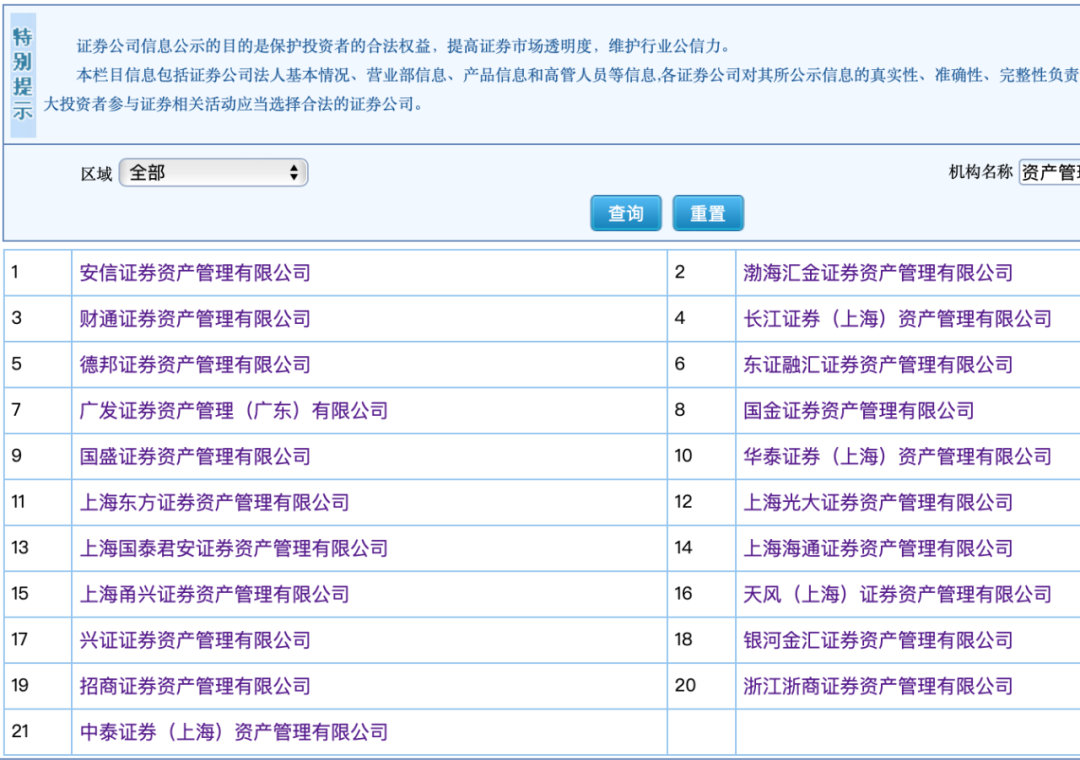1080x760 pixels.
Task: Select row number 21 cell
Action: point(38,732)
